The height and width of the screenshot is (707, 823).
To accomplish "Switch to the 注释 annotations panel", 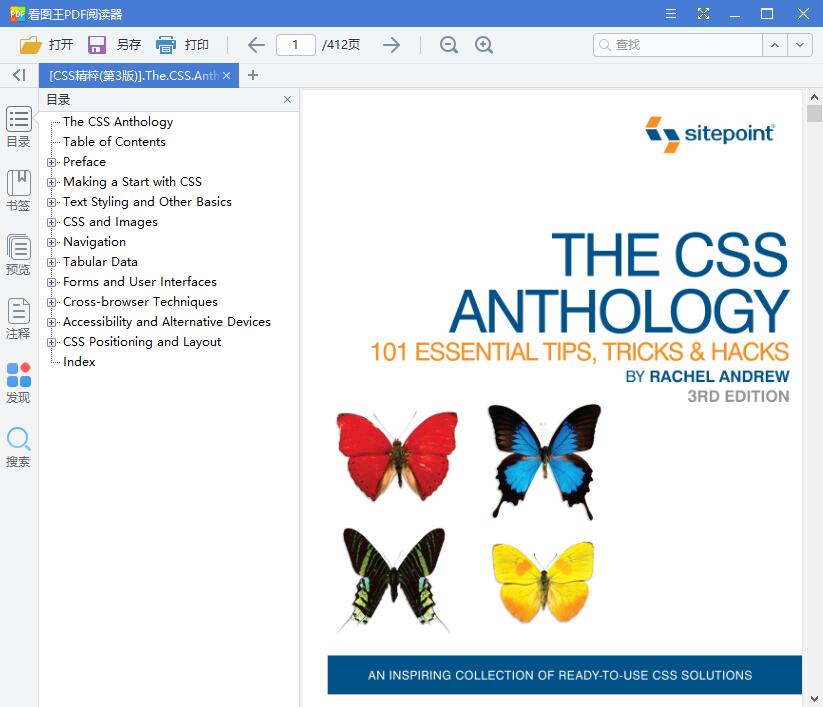I will 18,312.
